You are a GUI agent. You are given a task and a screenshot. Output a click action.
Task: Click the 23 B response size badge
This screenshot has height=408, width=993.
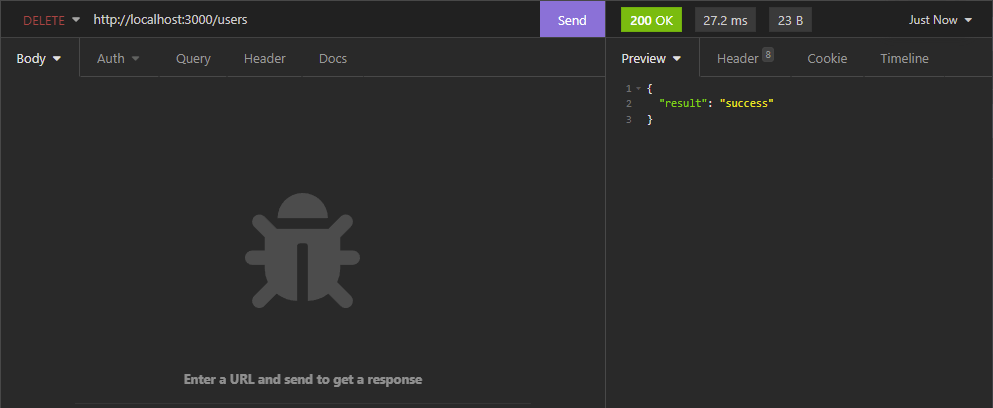[x=790, y=20]
